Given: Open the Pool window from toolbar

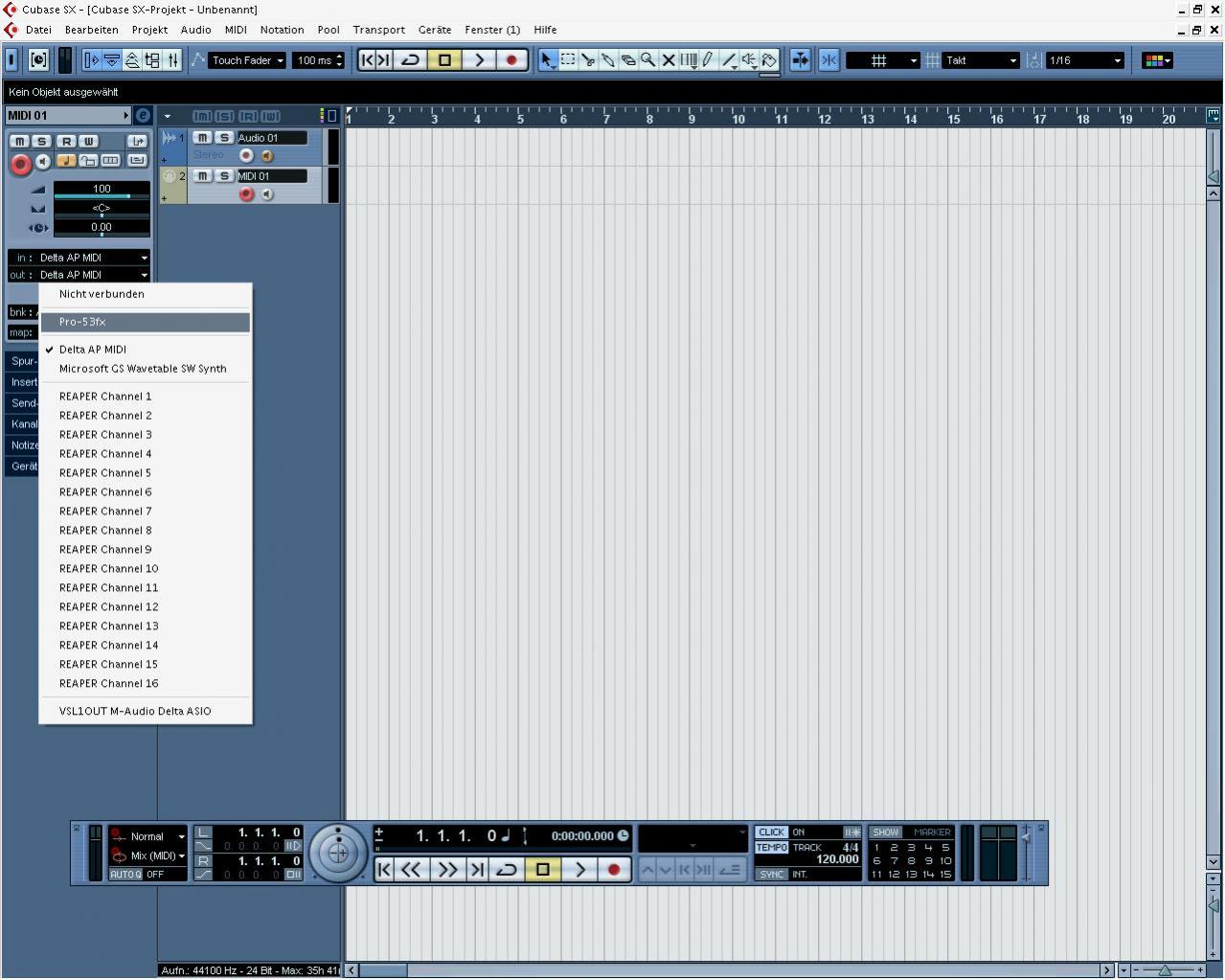Looking at the screenshot, I should pos(152,60).
